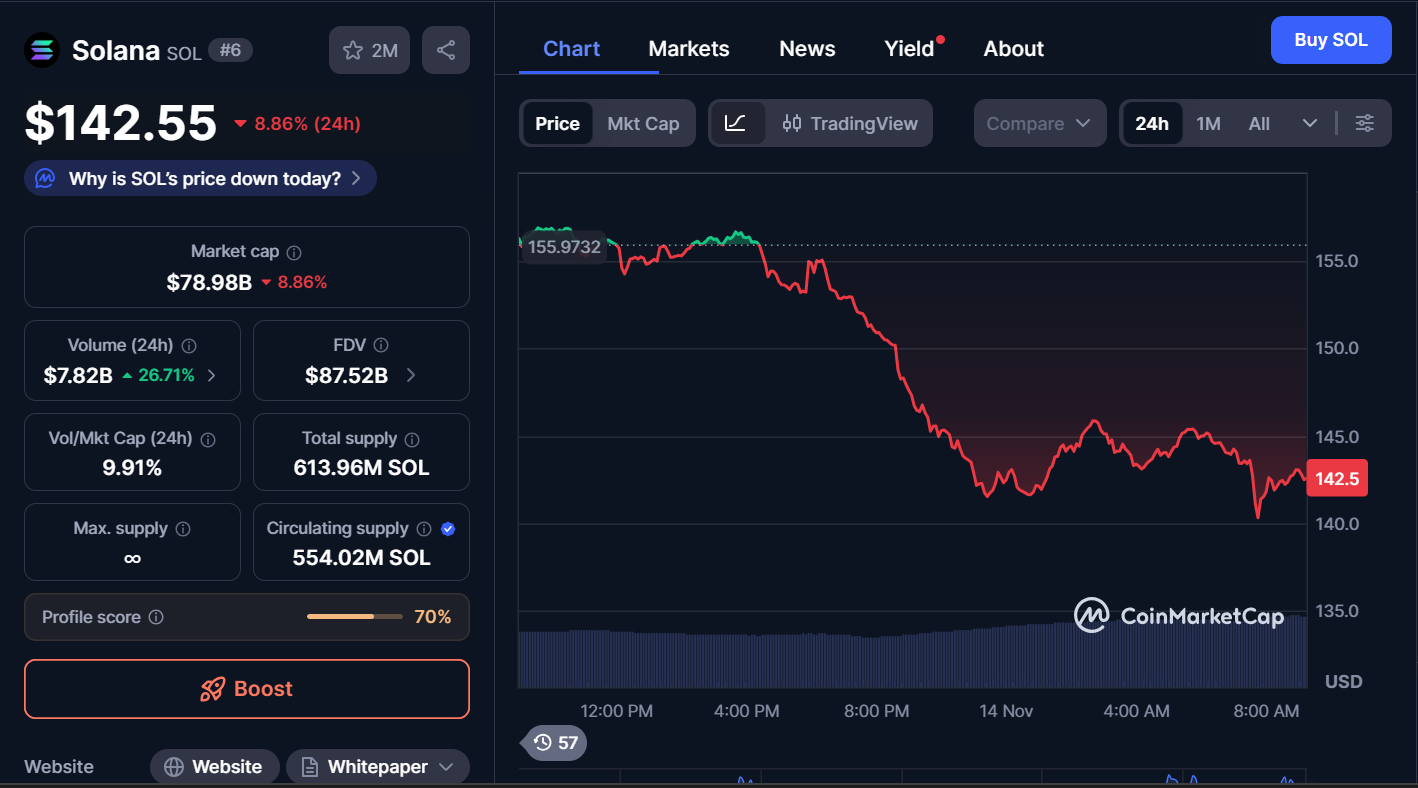Click the Buy SOL button
This screenshot has width=1418, height=788.
pos(1331,40)
